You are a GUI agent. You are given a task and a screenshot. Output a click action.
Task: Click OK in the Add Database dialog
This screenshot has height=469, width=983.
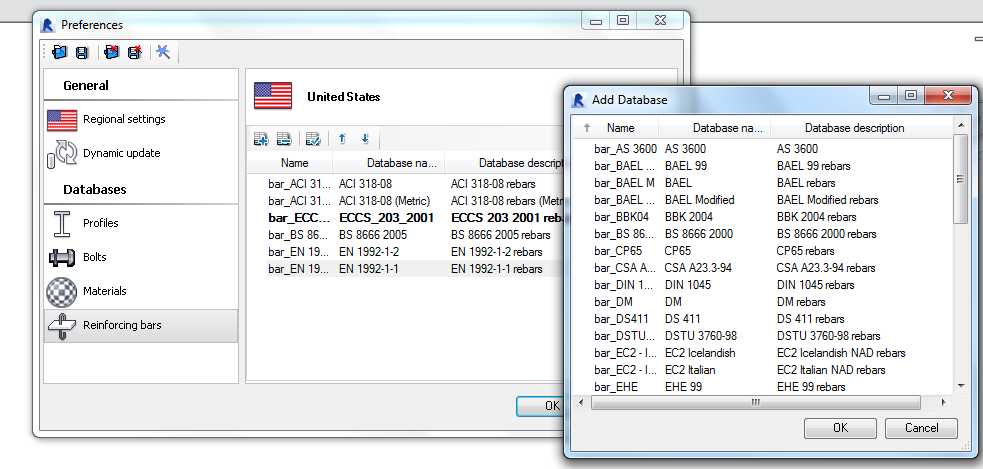[x=841, y=428]
